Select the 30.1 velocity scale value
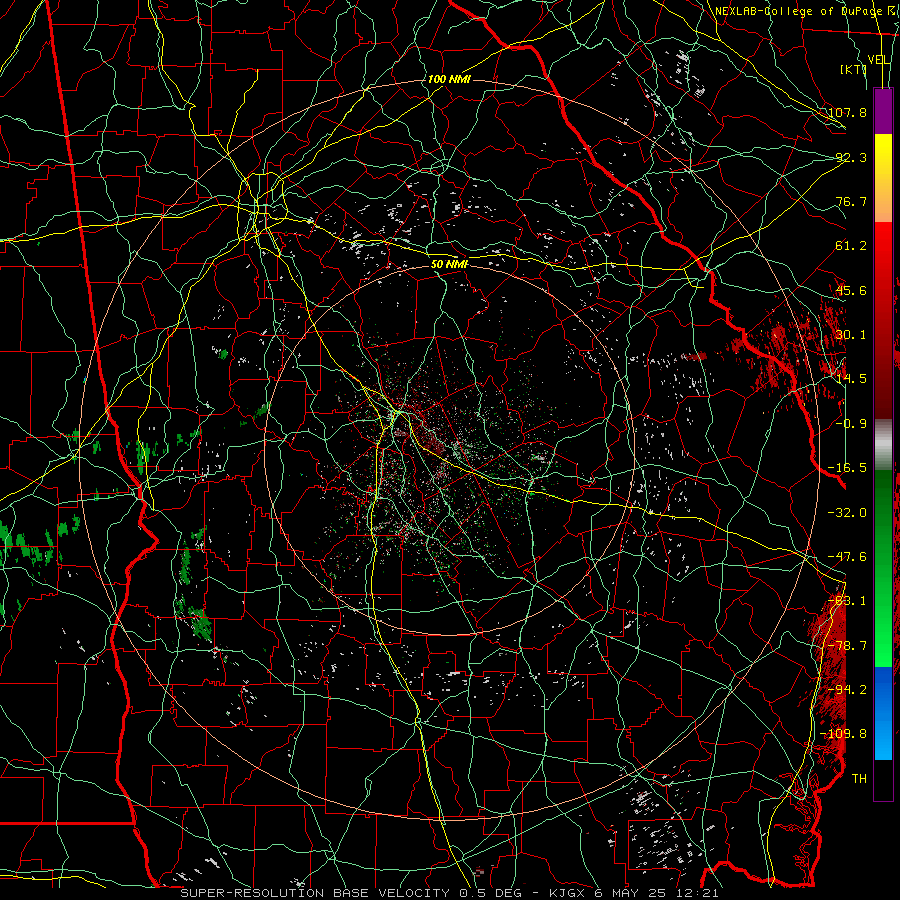 pos(852,335)
